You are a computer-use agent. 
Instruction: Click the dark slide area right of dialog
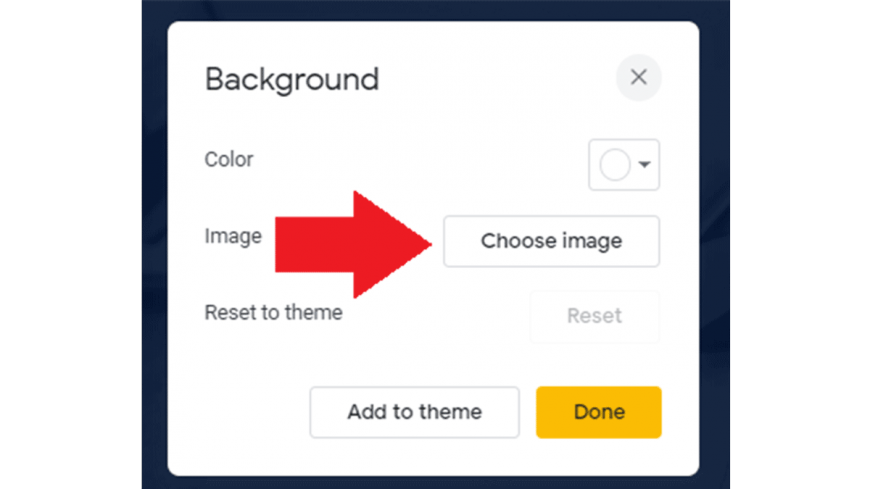tap(715, 244)
